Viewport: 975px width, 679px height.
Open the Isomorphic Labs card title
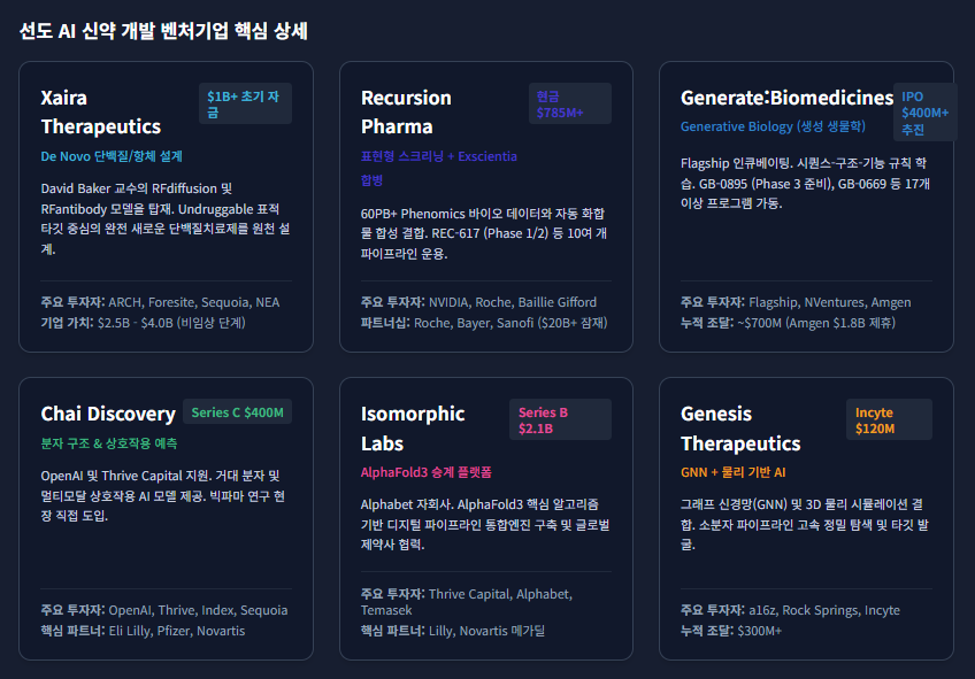click(413, 428)
